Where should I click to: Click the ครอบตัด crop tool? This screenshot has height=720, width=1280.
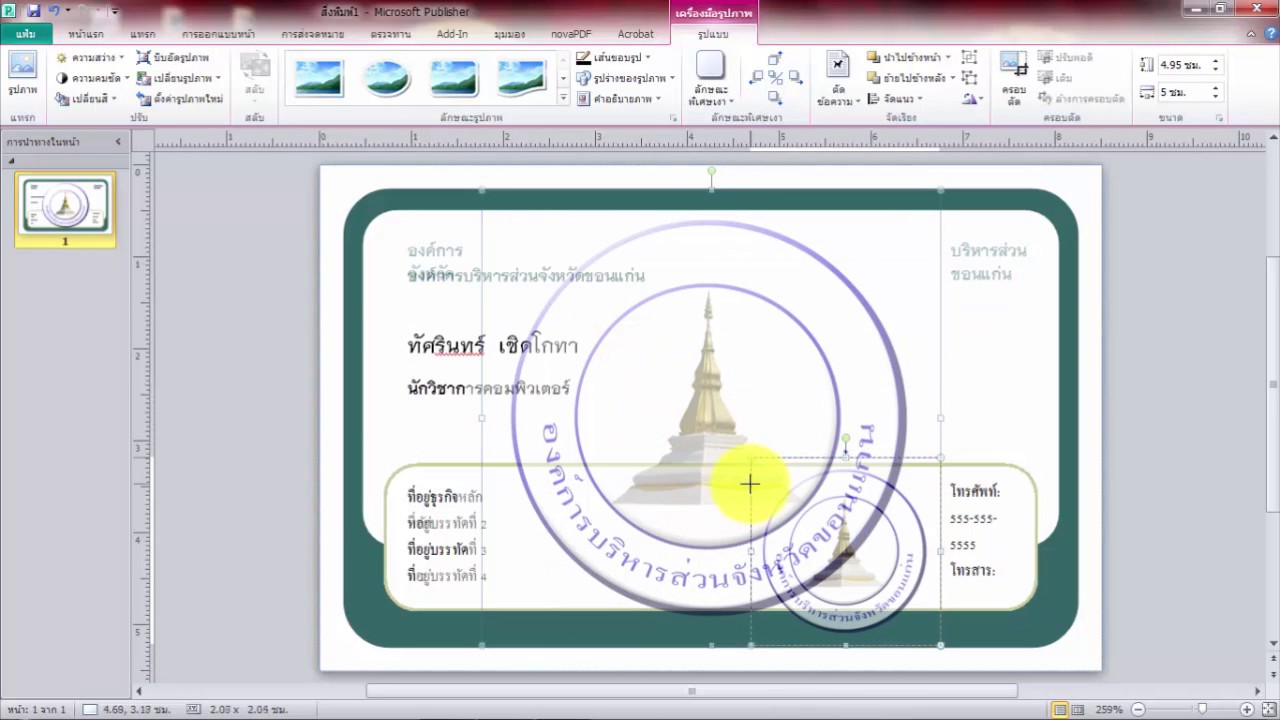1014,79
